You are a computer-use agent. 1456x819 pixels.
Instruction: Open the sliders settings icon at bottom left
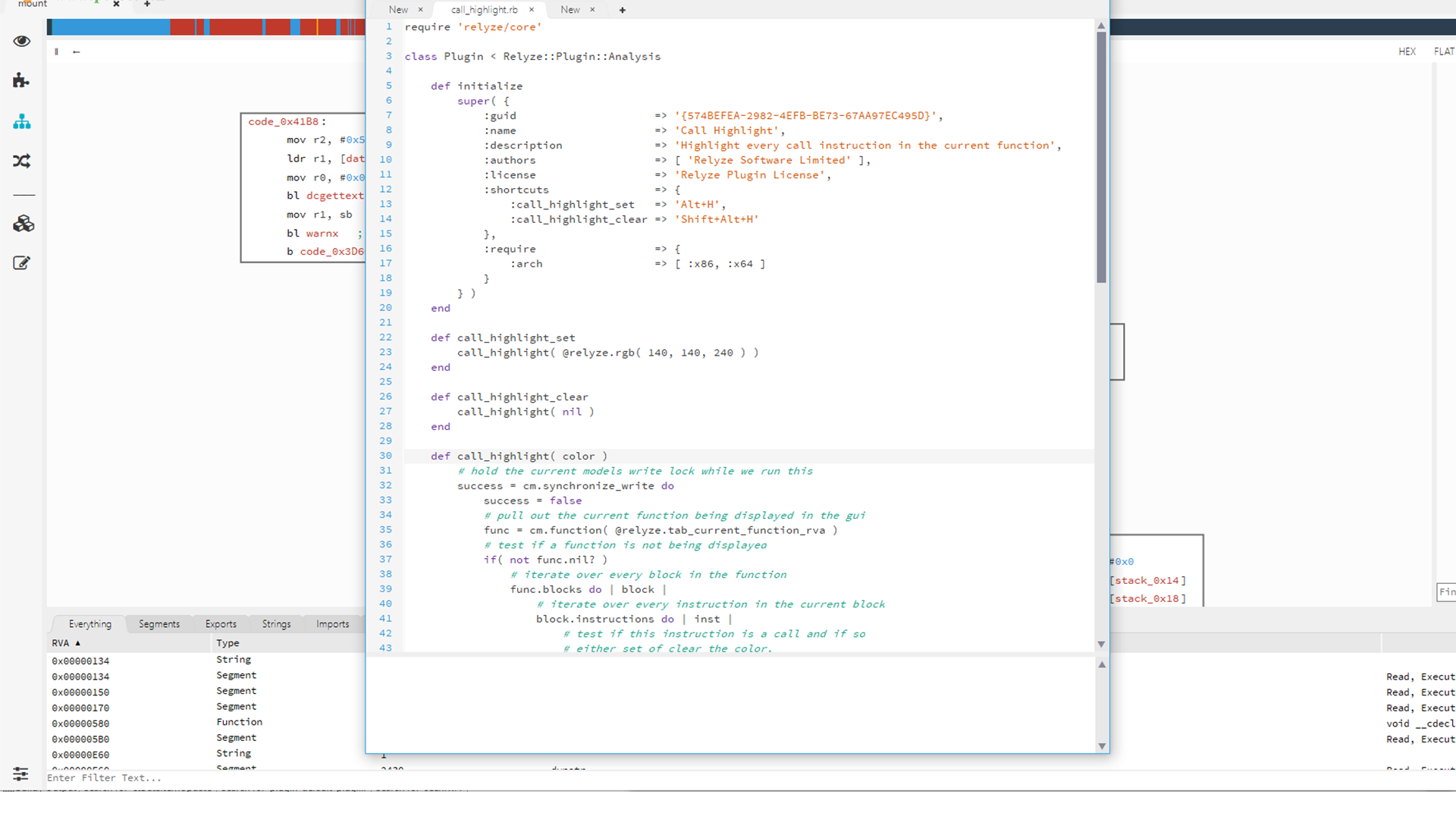coord(20,773)
